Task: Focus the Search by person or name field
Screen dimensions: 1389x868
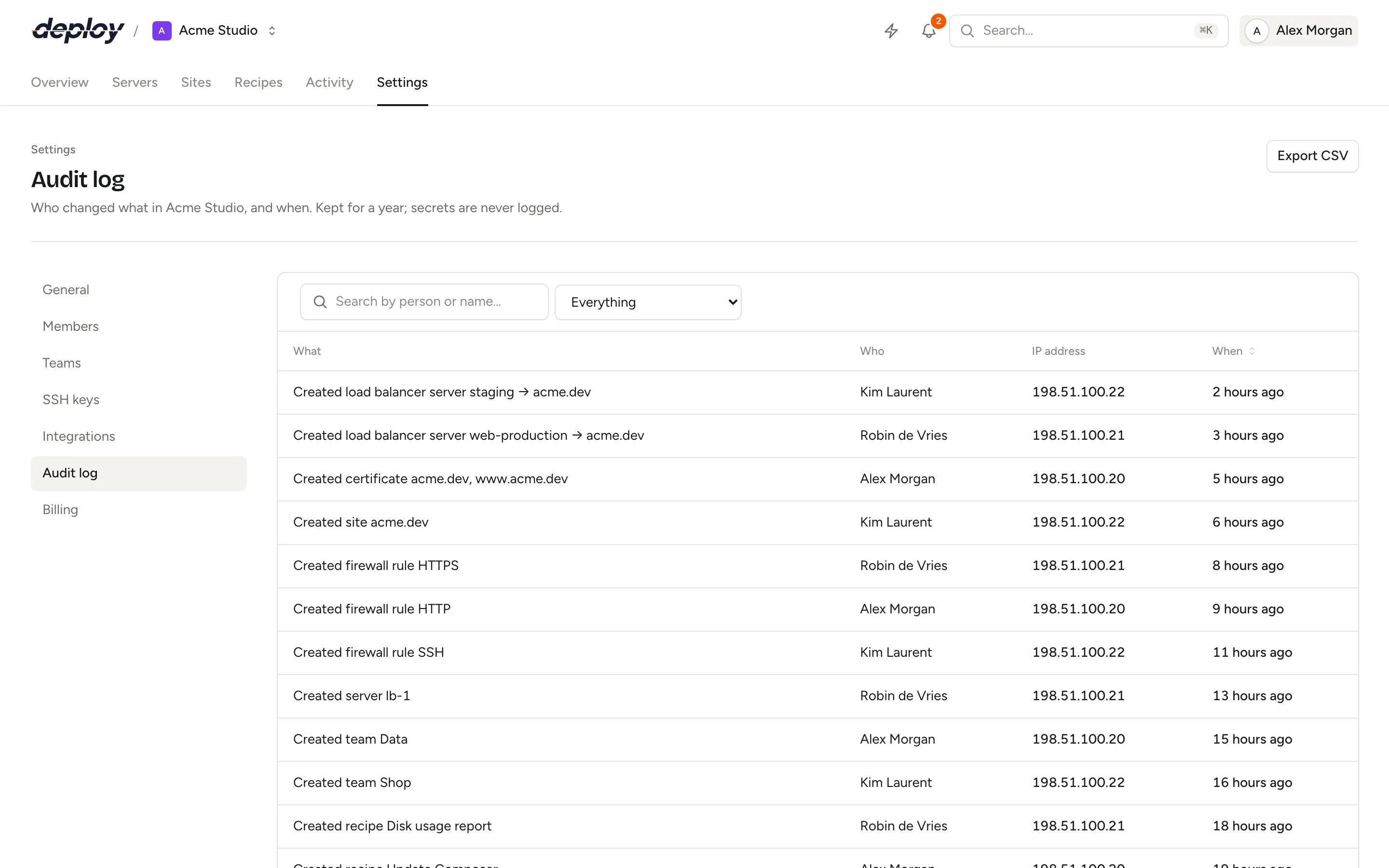Action: tap(424, 302)
